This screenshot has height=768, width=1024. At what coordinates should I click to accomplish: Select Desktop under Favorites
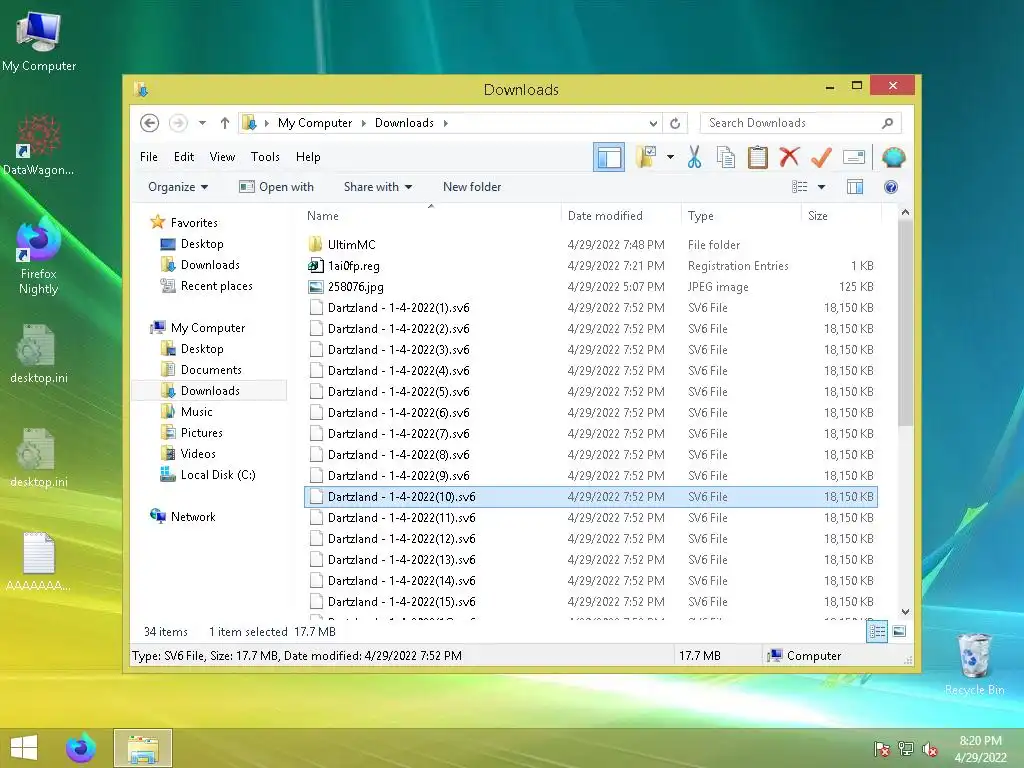pos(202,244)
